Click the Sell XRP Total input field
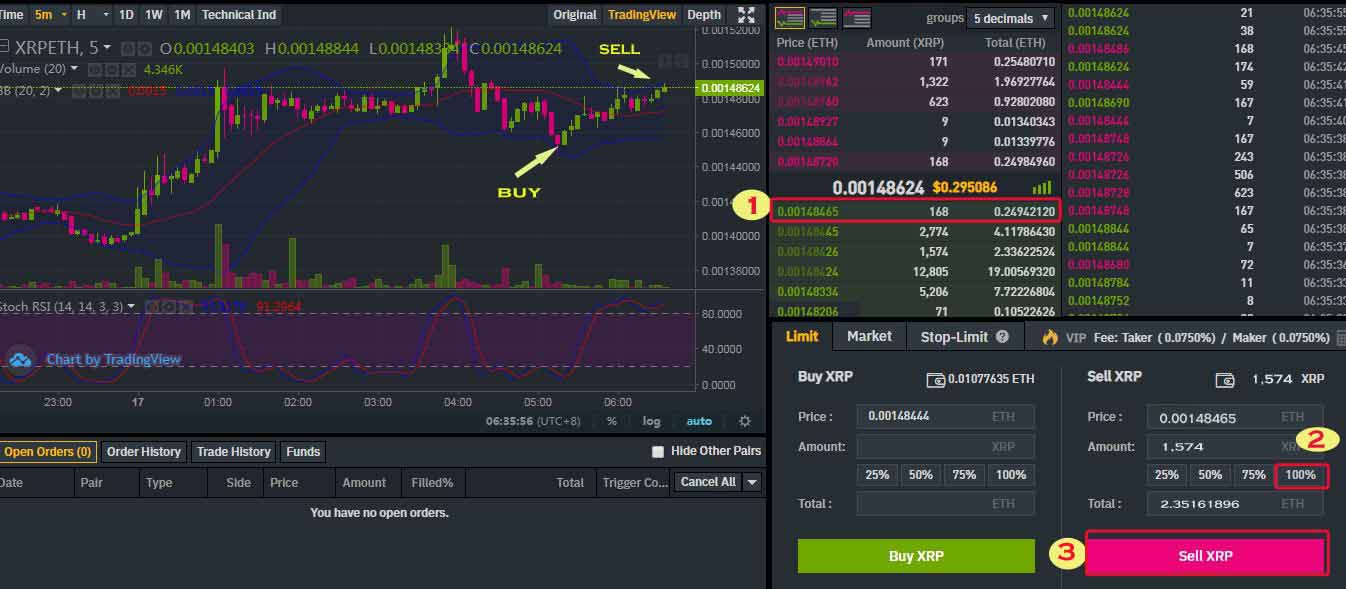 pyautogui.click(x=1235, y=504)
